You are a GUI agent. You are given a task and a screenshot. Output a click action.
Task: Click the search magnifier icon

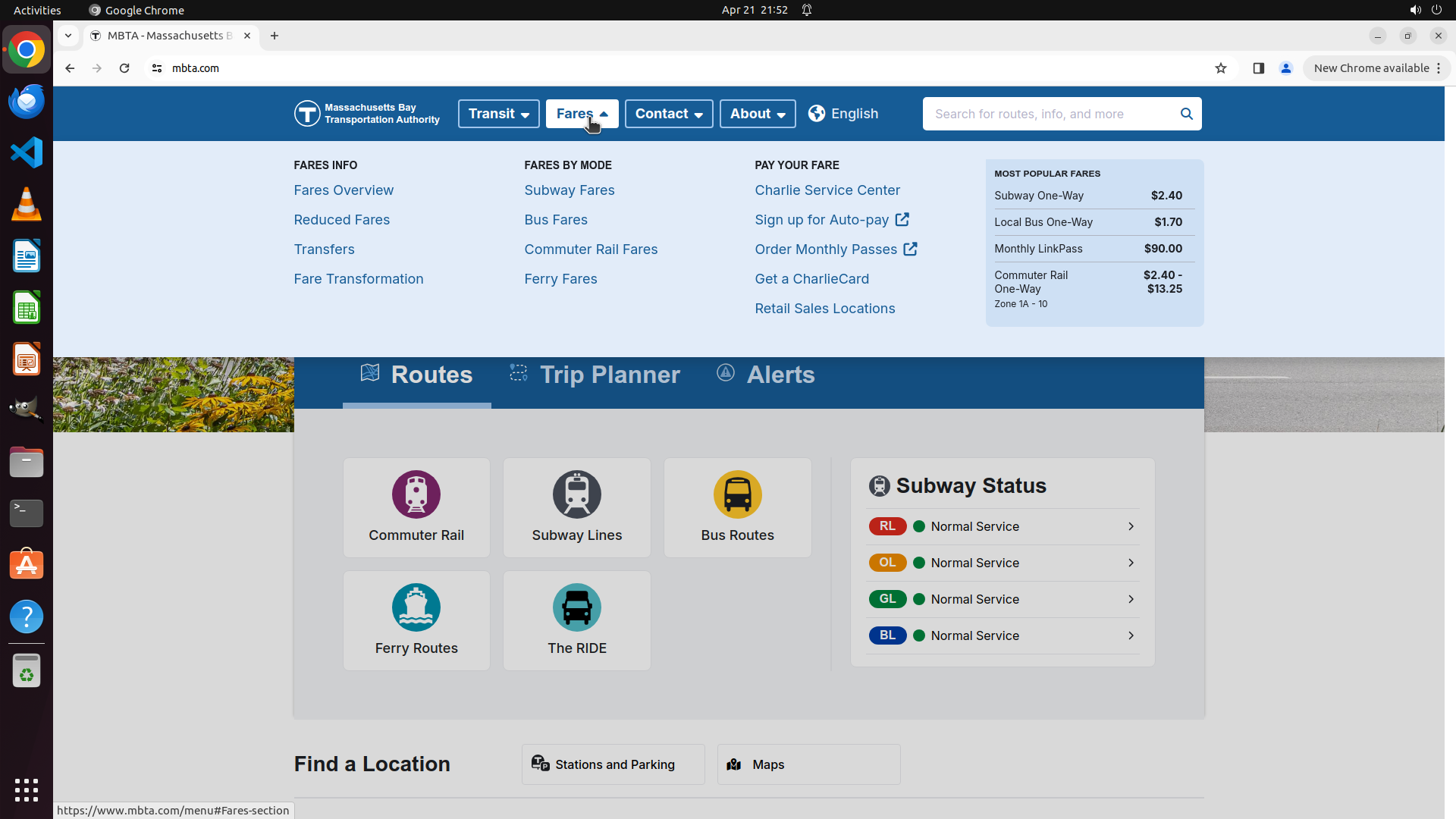(1186, 114)
